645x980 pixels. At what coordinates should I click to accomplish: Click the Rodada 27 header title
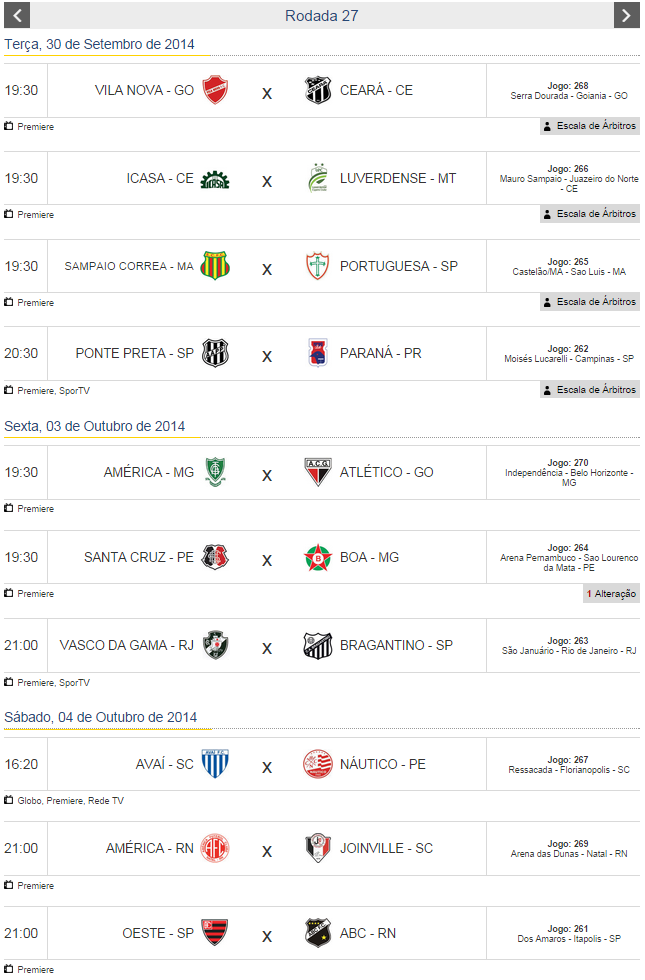321,15
